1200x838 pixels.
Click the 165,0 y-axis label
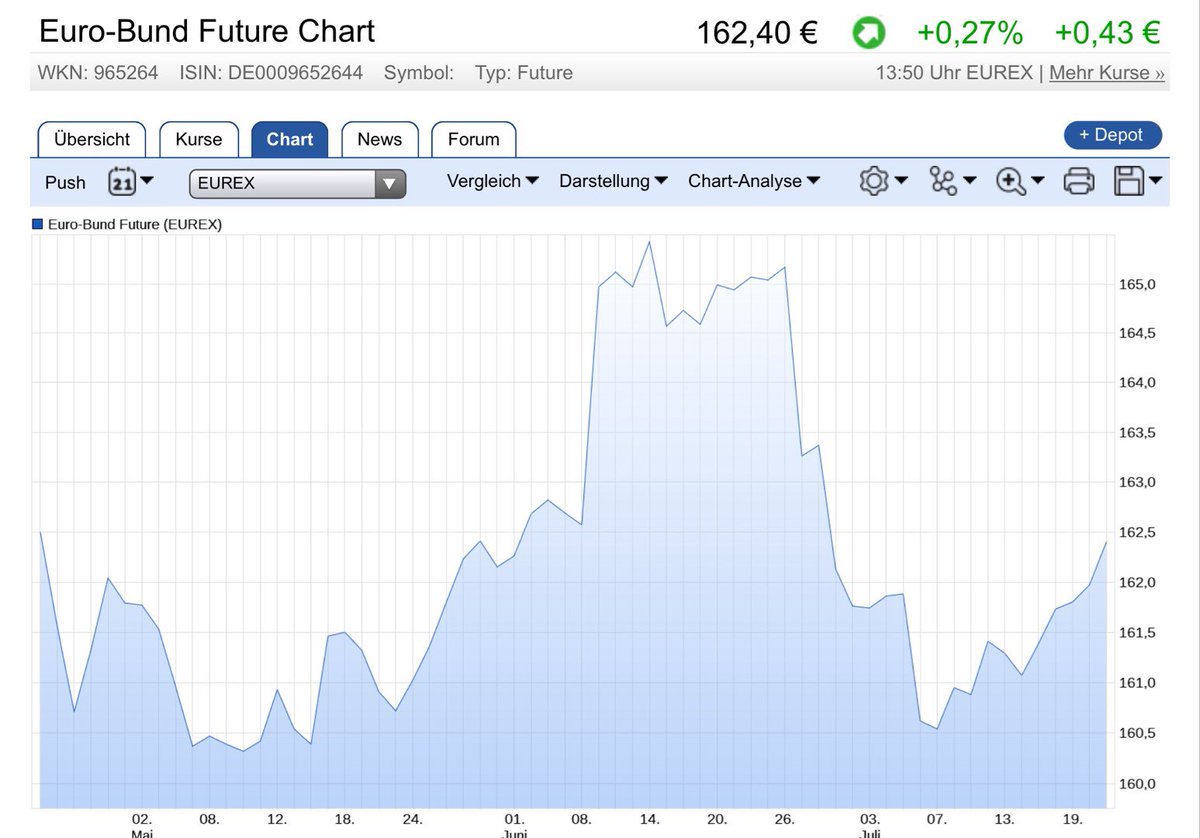click(1136, 284)
